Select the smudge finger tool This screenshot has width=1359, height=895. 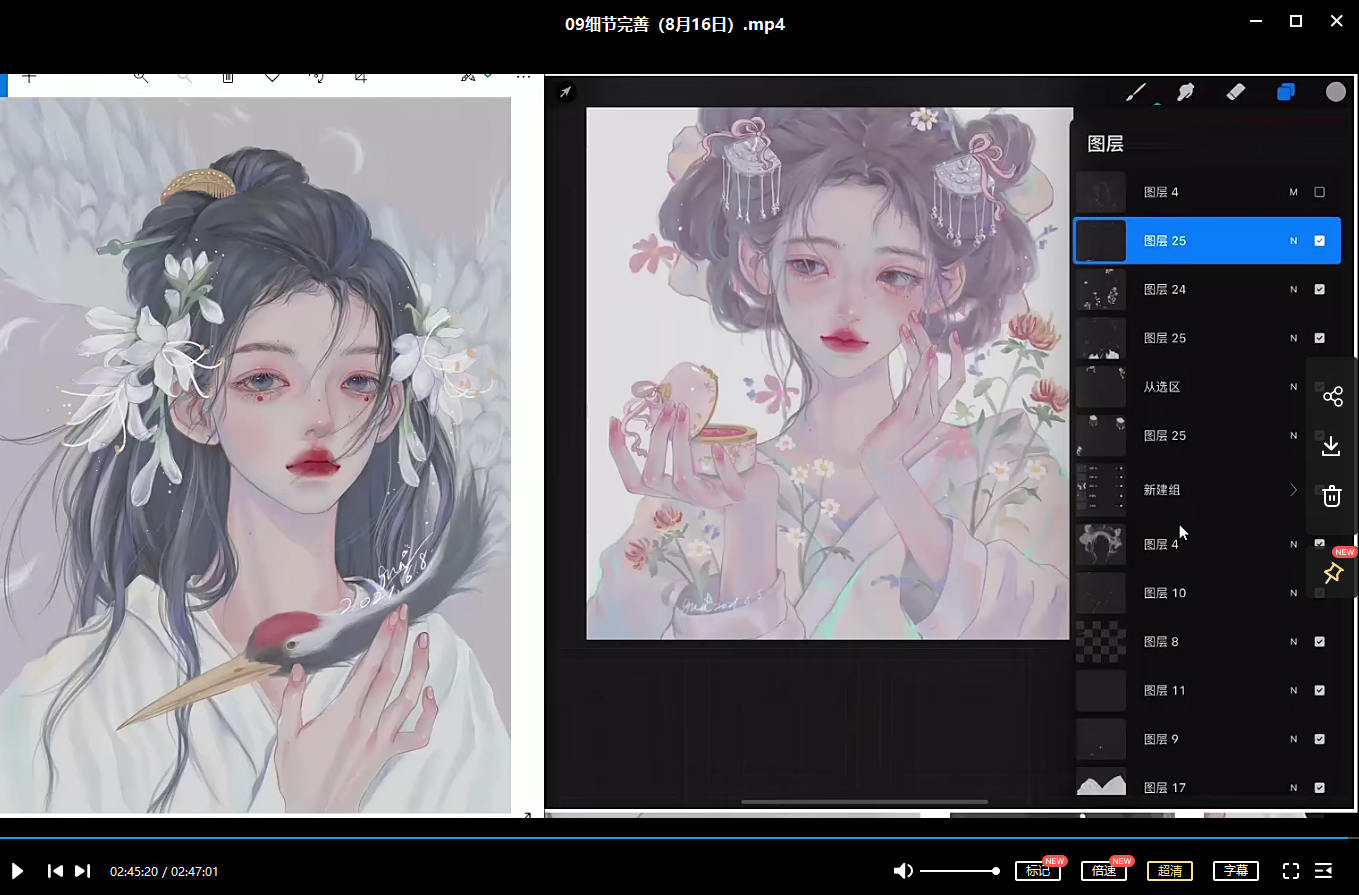[1186, 92]
